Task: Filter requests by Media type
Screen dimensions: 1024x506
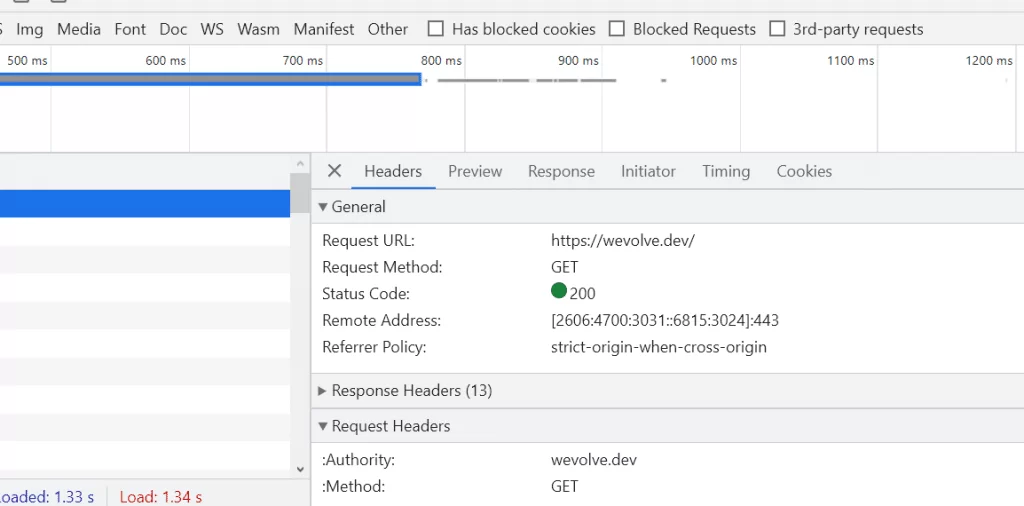Action: tap(78, 29)
